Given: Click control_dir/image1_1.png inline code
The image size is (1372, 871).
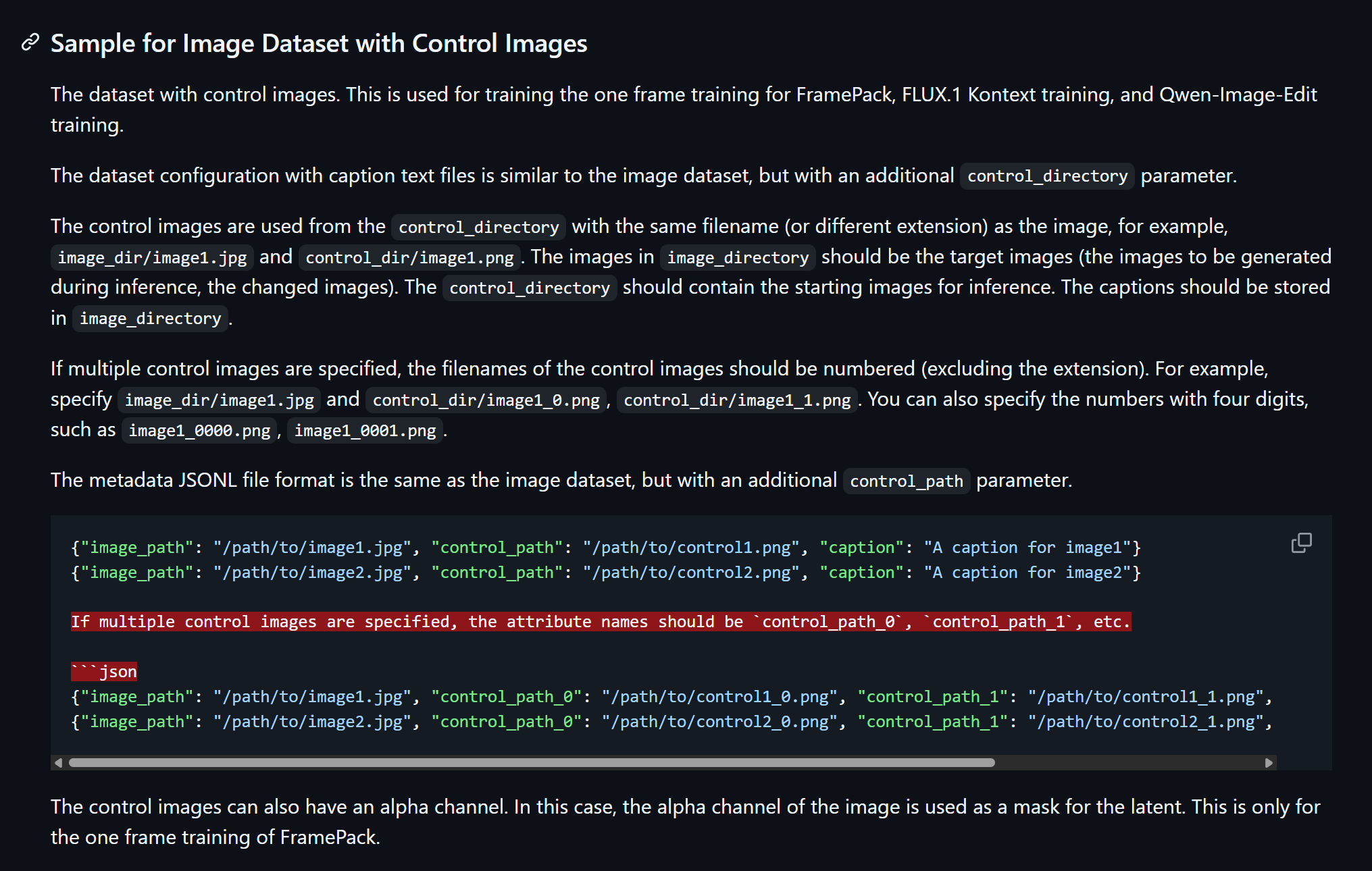Looking at the screenshot, I should tap(737, 400).
